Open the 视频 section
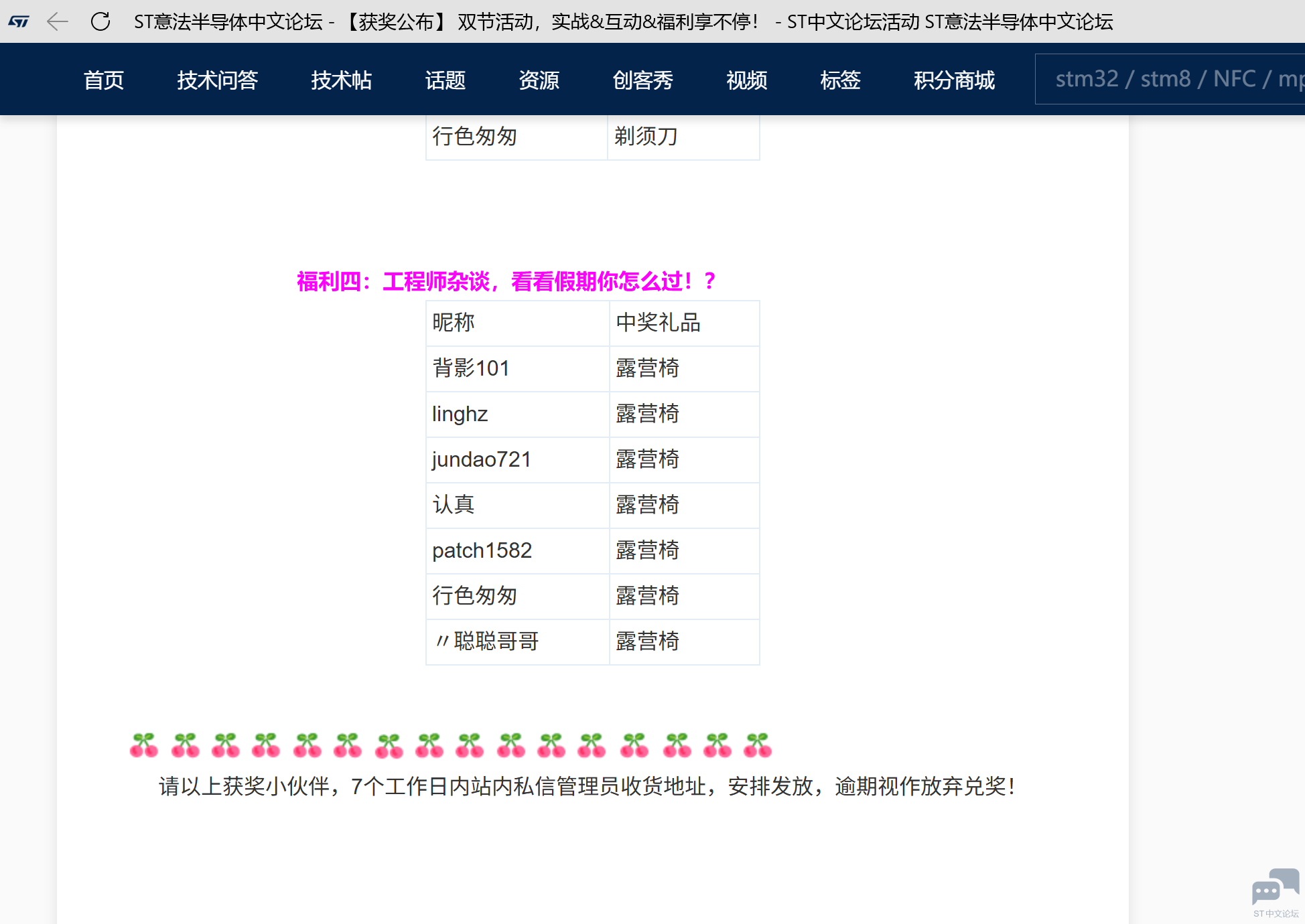Image resolution: width=1305 pixels, height=924 pixels. [x=747, y=80]
